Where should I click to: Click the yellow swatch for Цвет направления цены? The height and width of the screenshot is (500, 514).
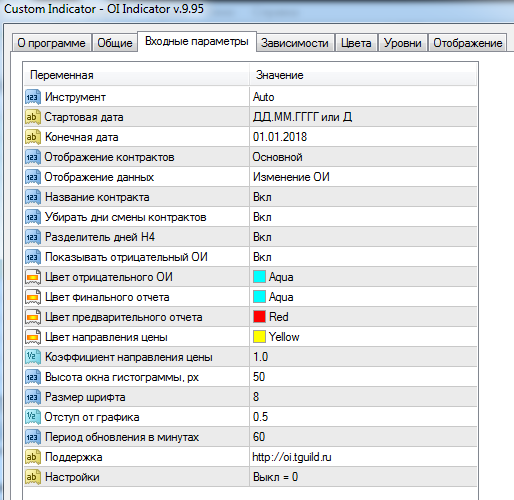tap(259, 337)
